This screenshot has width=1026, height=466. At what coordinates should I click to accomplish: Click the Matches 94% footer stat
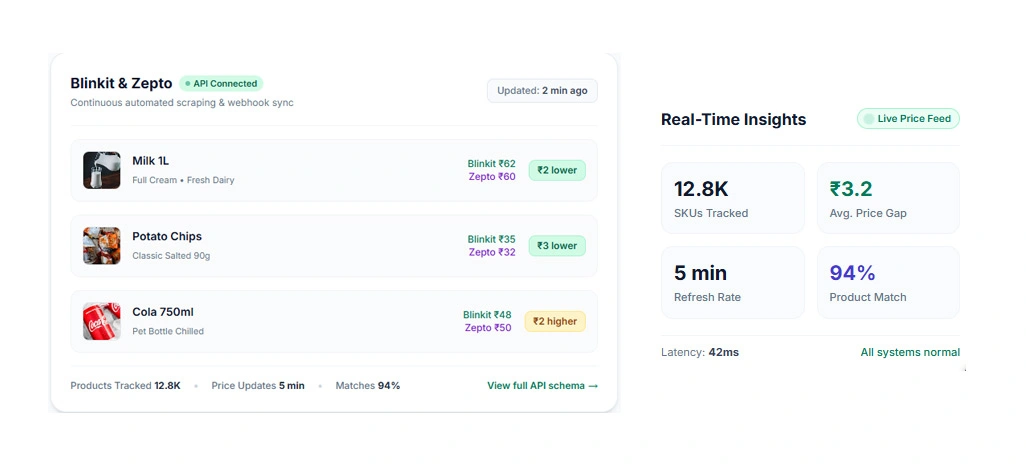pos(368,385)
